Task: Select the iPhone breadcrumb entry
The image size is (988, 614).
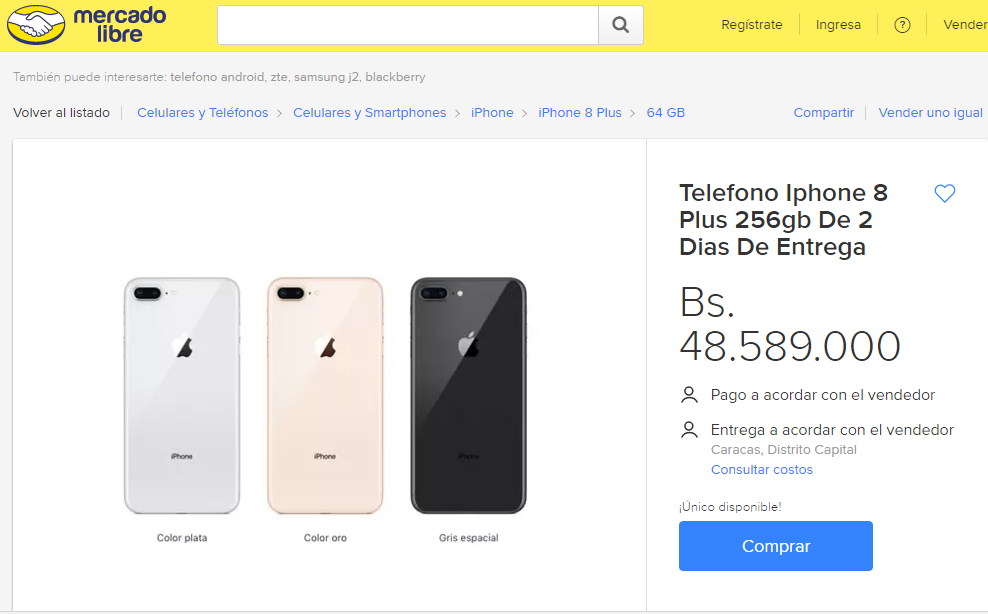Action: pyautogui.click(x=492, y=113)
